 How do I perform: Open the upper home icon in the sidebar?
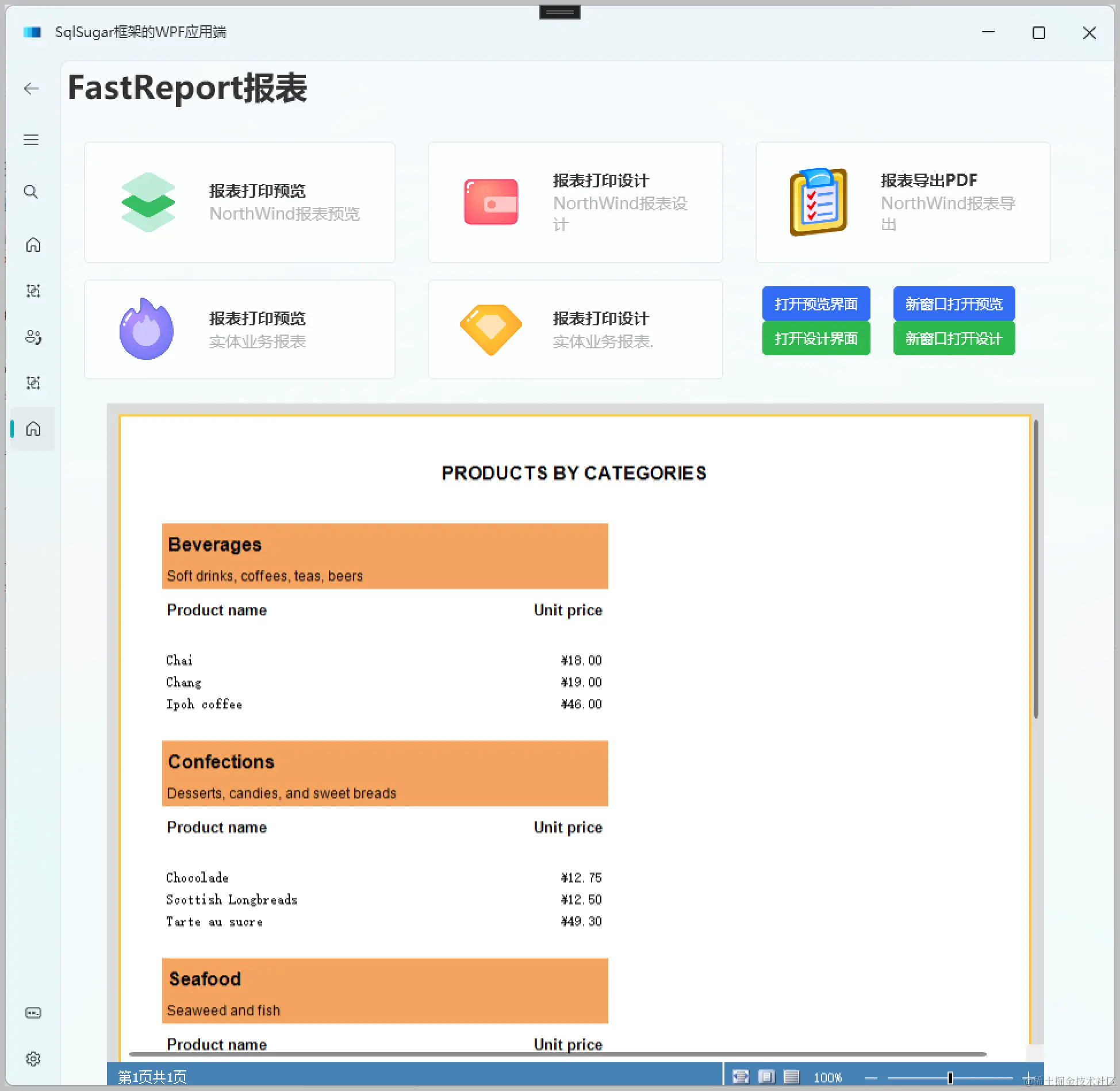(x=33, y=244)
